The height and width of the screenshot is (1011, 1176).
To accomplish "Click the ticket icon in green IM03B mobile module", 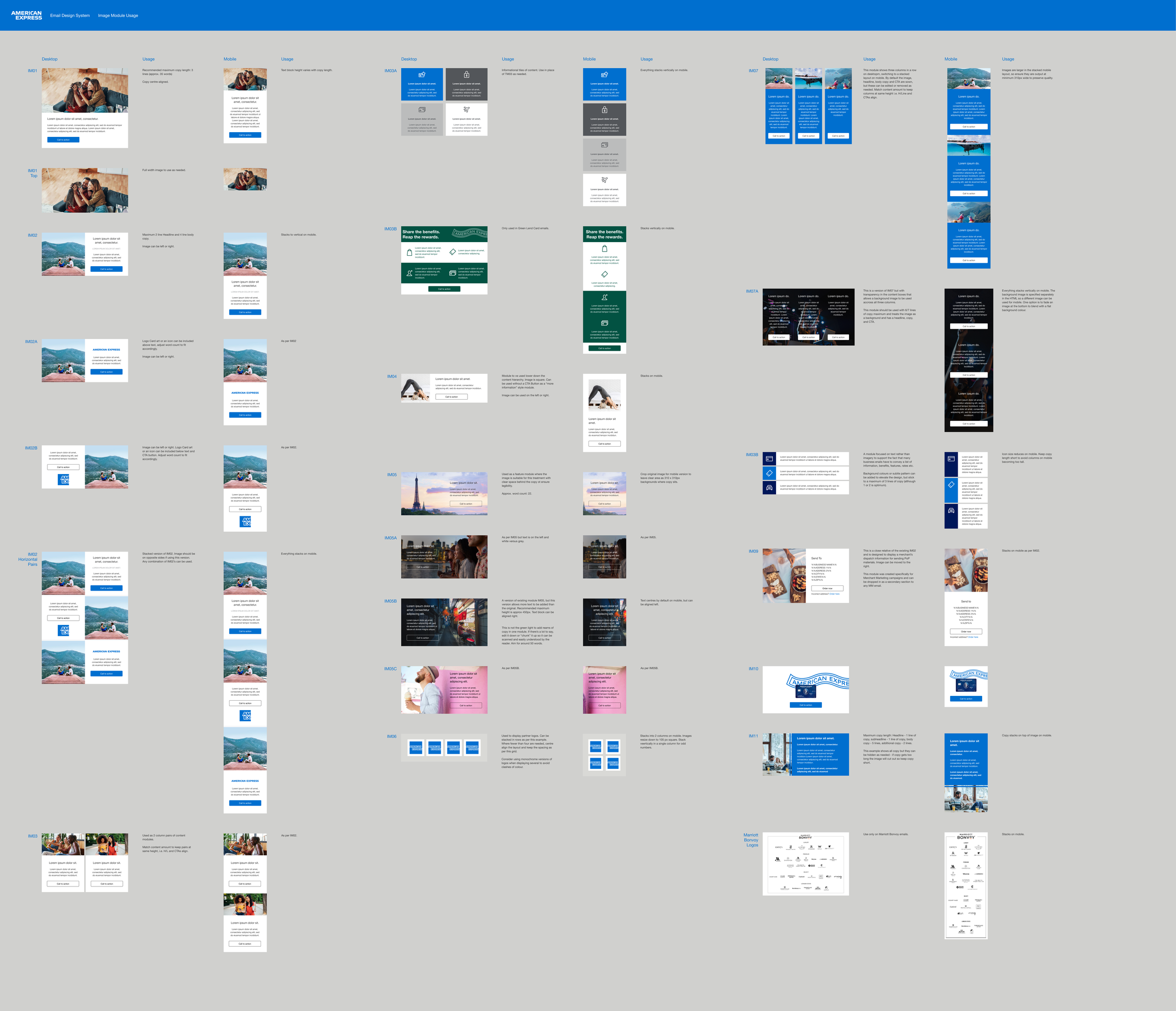I will (x=604, y=274).
